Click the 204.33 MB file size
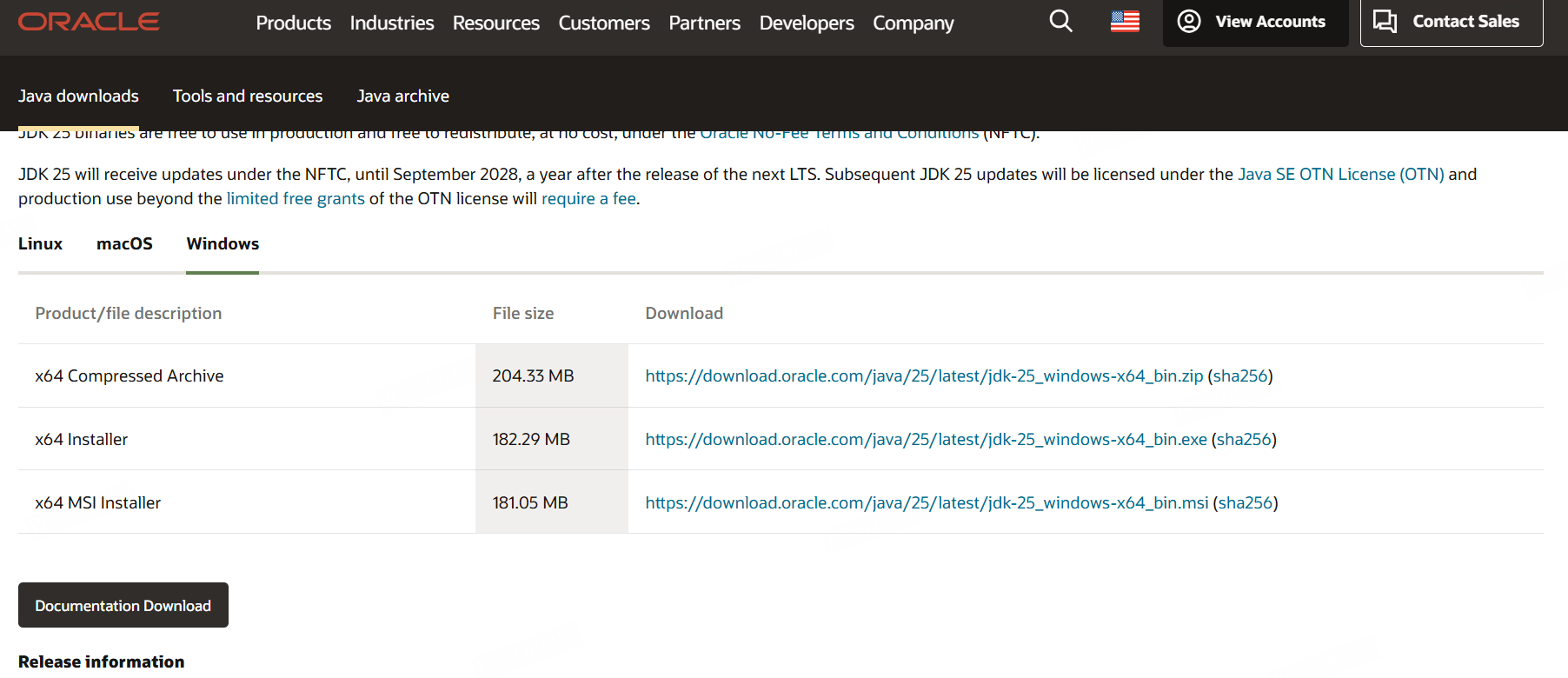The width and height of the screenshot is (1568, 678). tap(533, 376)
